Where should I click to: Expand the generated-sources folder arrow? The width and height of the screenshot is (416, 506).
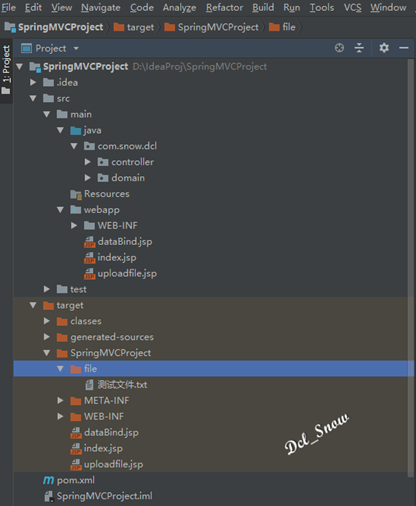(47, 337)
